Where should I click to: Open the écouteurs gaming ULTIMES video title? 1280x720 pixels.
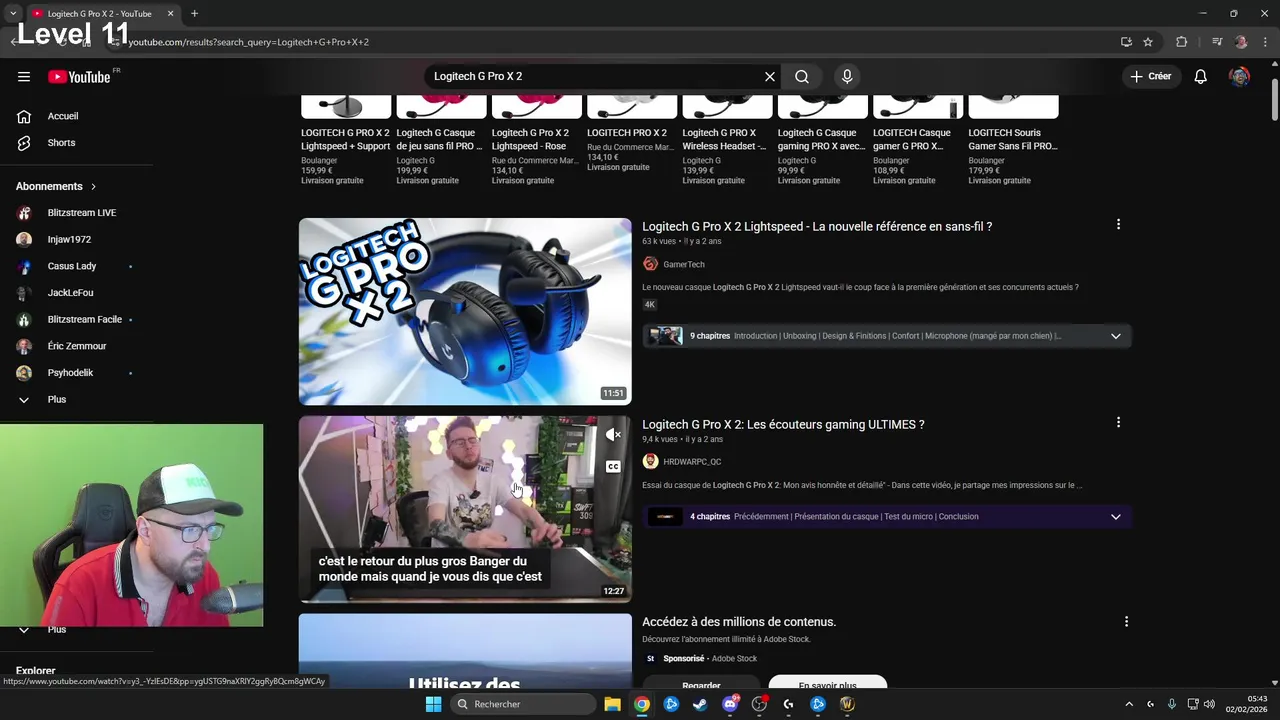(x=783, y=424)
